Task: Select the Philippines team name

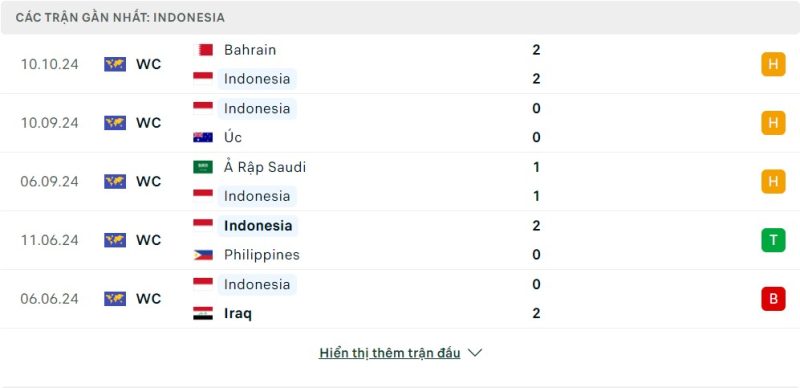Action: 262,255
